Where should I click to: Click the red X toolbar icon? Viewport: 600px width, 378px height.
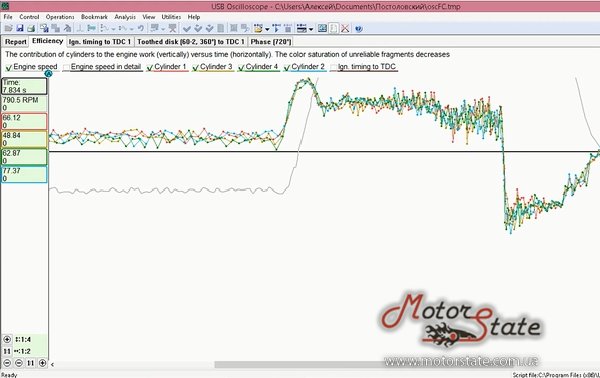[x=345, y=28]
